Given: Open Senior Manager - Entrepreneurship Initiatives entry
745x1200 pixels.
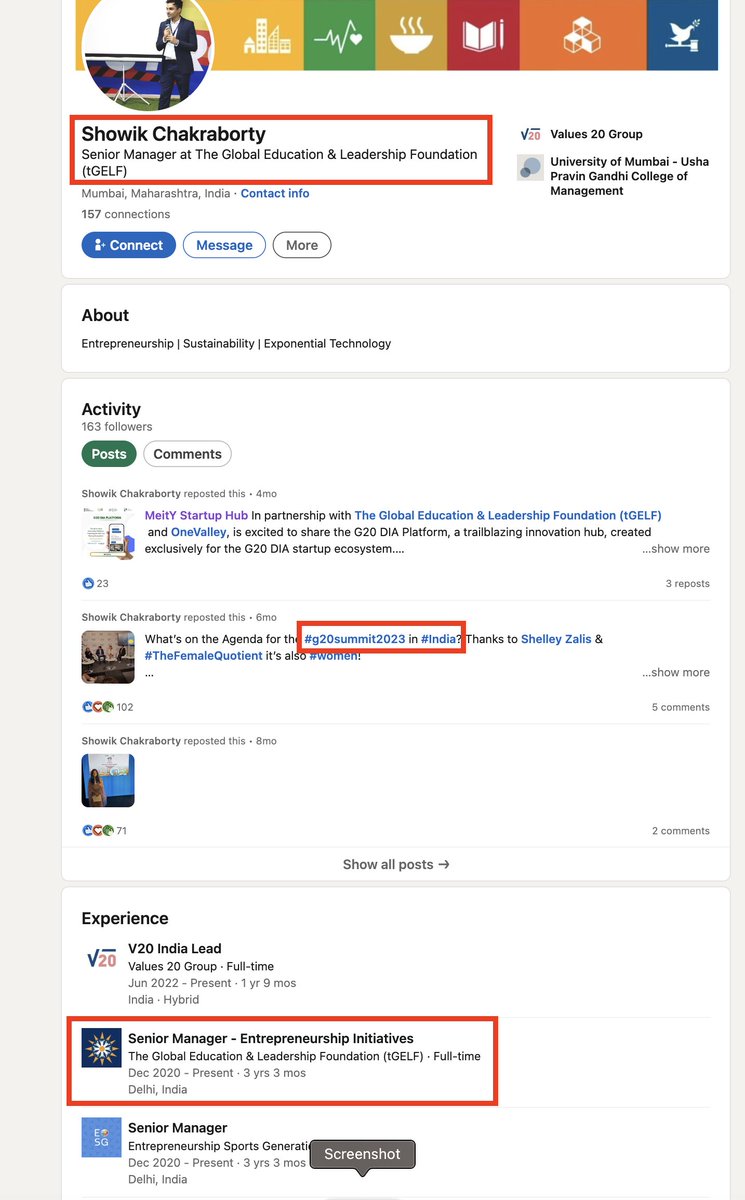Looking at the screenshot, I should point(271,1038).
